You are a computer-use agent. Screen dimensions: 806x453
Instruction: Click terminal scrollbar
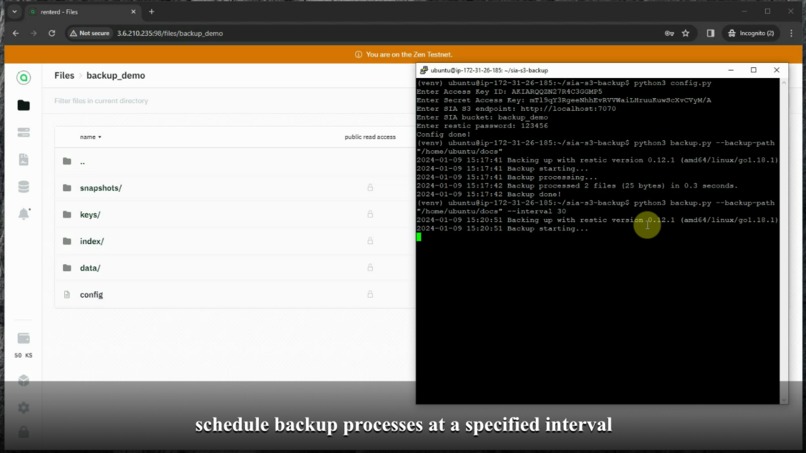784,241
